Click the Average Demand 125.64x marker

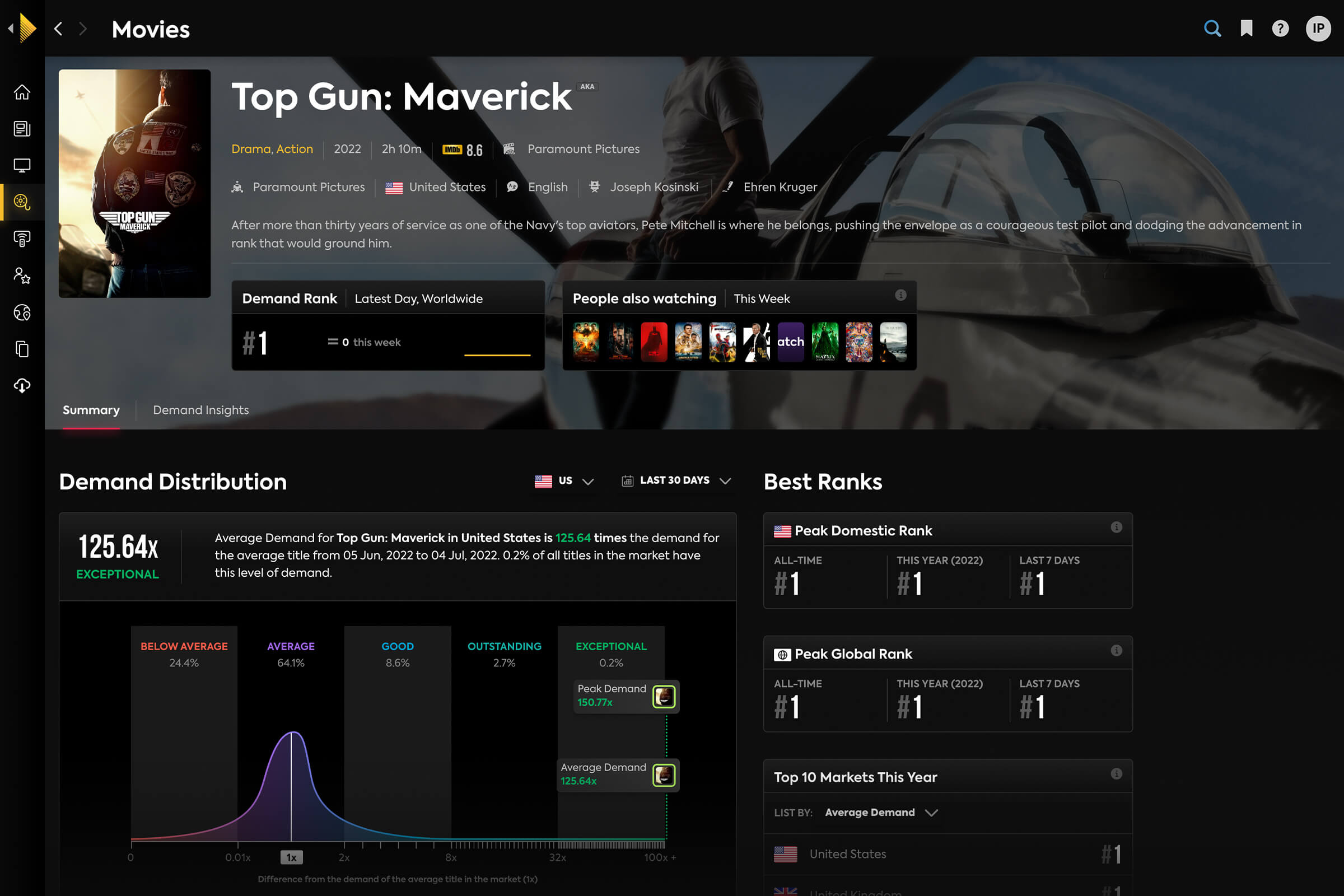(x=618, y=774)
